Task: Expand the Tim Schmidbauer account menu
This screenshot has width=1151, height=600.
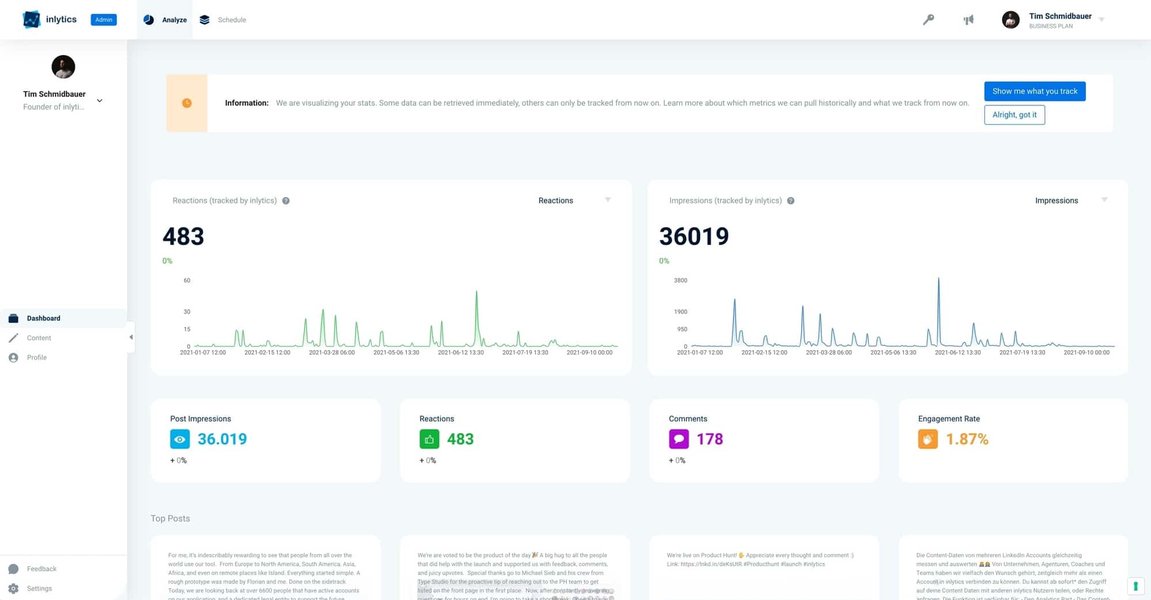Action: click(x=1099, y=18)
